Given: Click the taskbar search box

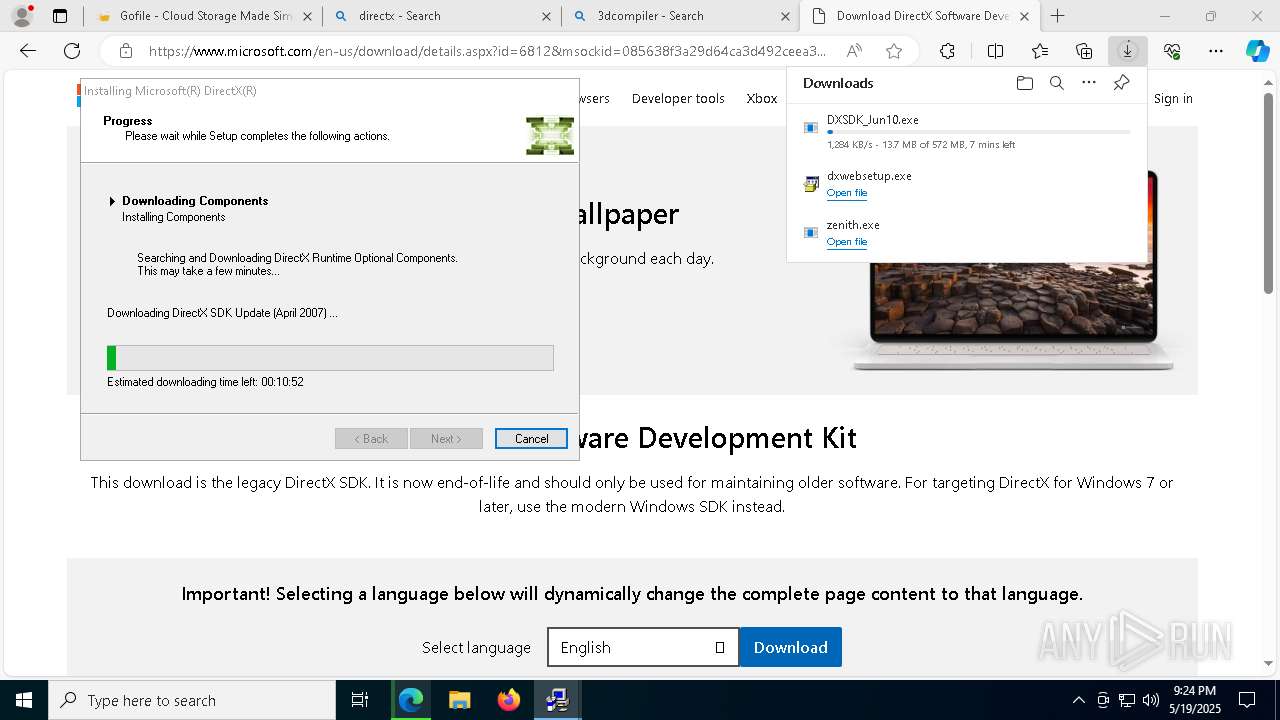Looking at the screenshot, I should pos(192,700).
